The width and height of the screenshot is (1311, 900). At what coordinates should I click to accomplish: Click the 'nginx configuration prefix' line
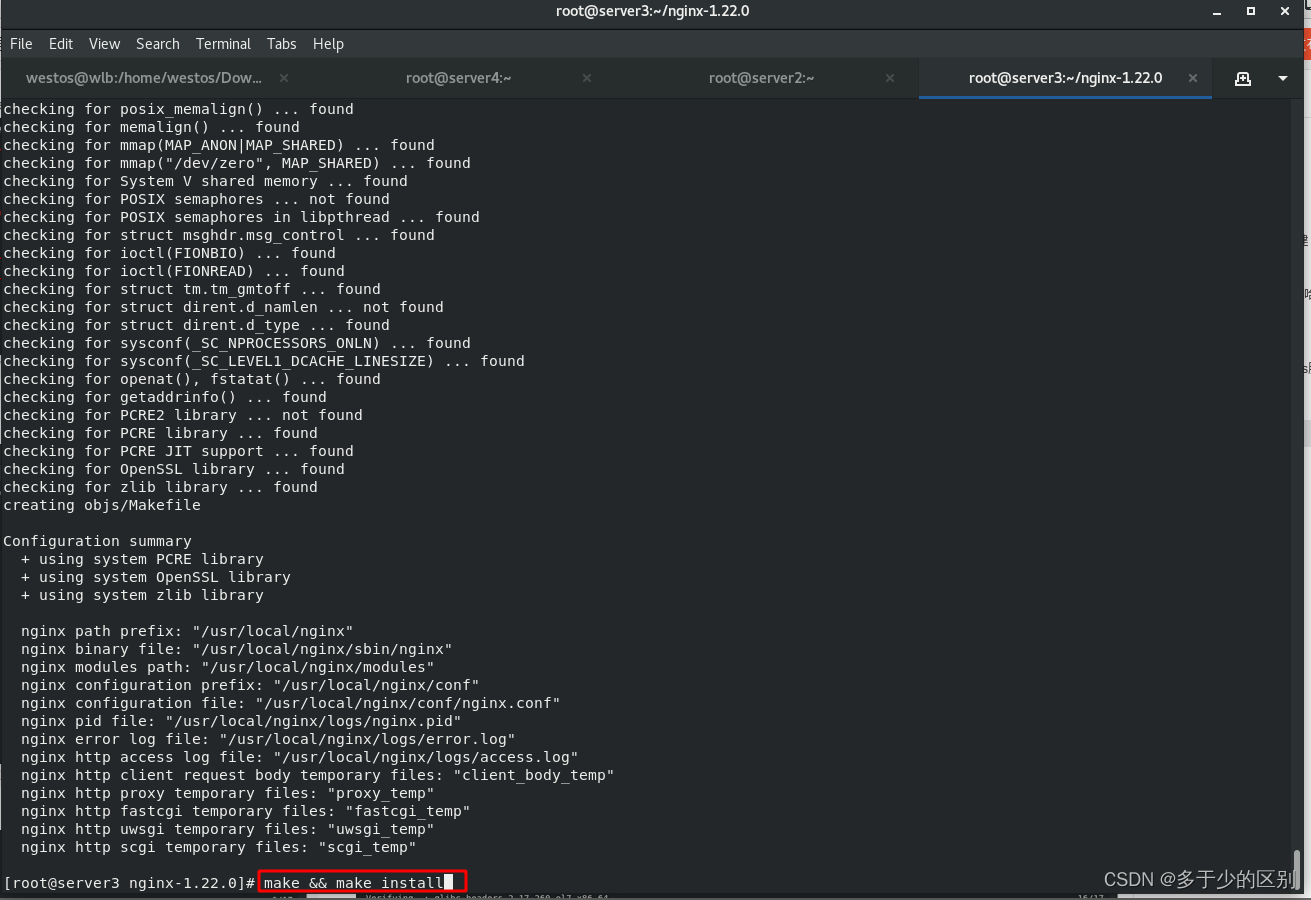pos(250,685)
